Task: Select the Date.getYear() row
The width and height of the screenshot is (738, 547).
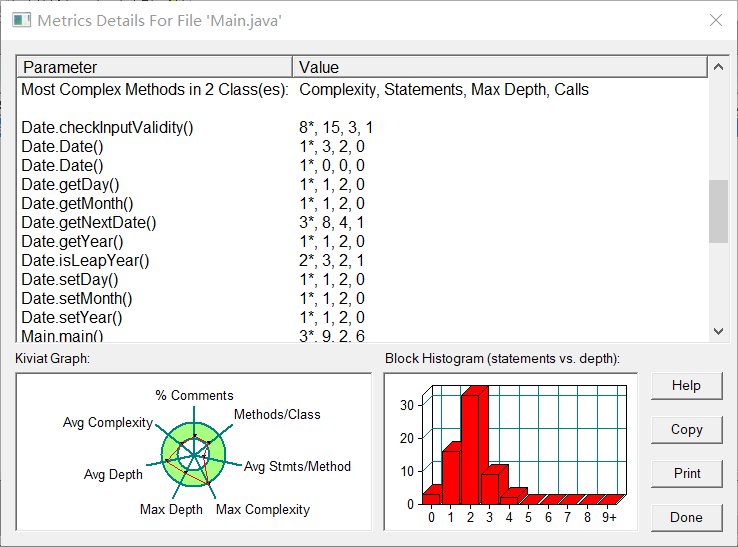Action: pos(362,241)
